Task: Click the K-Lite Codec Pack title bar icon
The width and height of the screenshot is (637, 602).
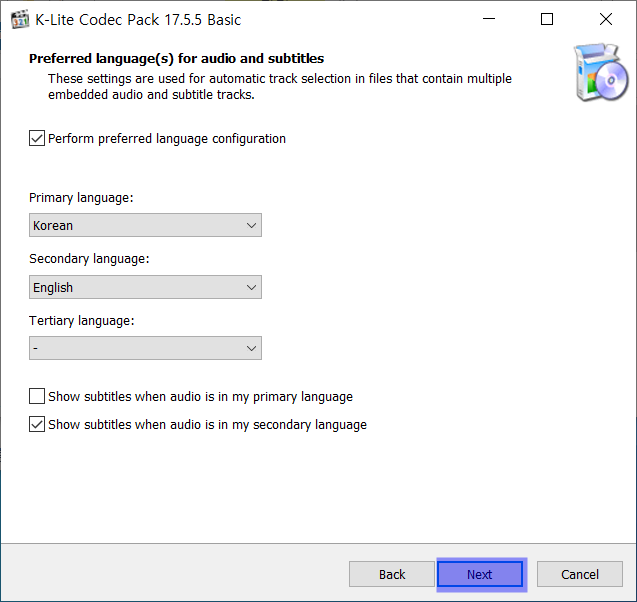Action: (20, 19)
